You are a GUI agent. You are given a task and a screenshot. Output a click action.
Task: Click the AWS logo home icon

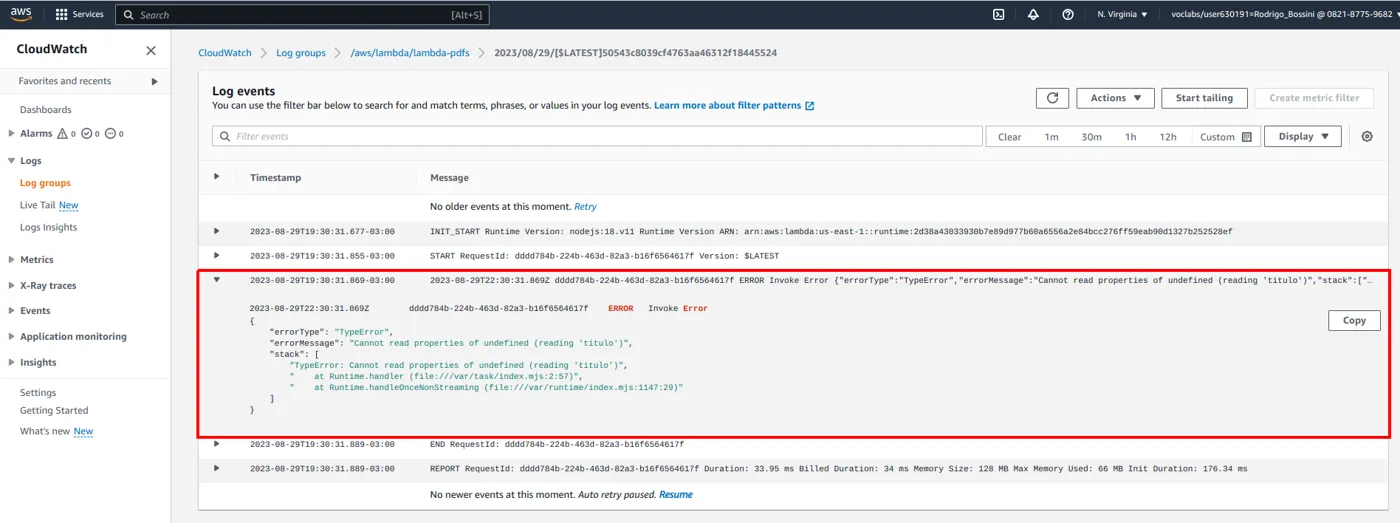(21, 14)
